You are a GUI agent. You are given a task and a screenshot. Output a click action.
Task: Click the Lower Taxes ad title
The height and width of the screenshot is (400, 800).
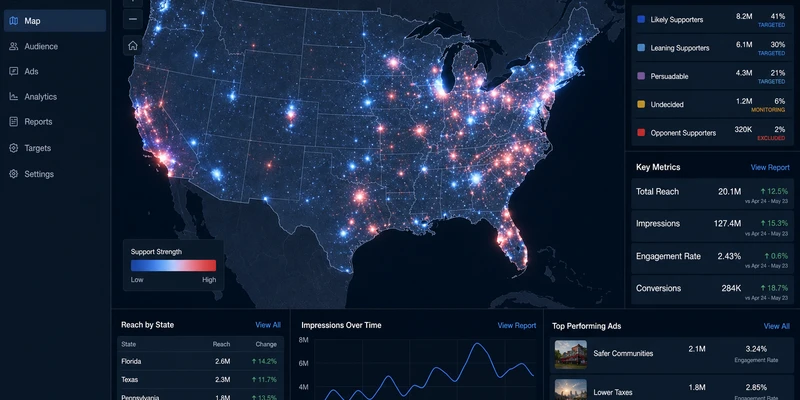coord(613,392)
